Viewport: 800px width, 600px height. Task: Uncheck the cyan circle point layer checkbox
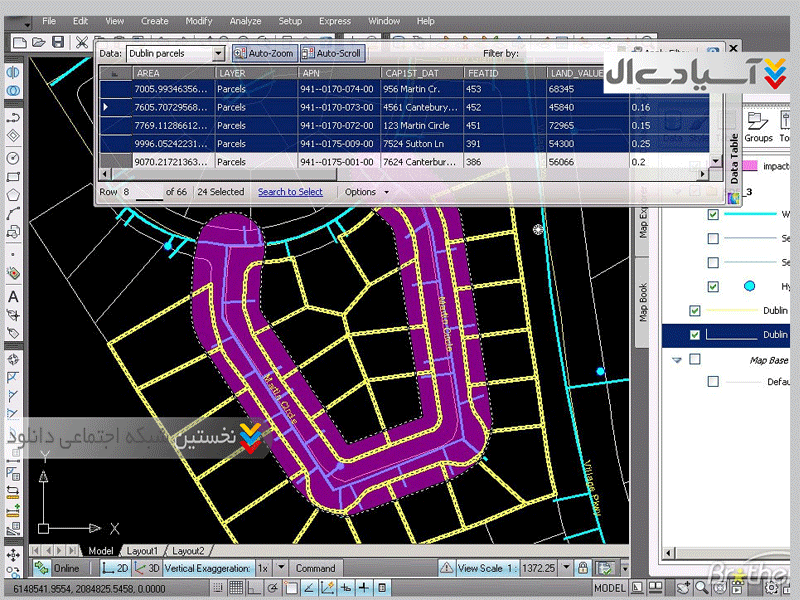tap(713, 286)
